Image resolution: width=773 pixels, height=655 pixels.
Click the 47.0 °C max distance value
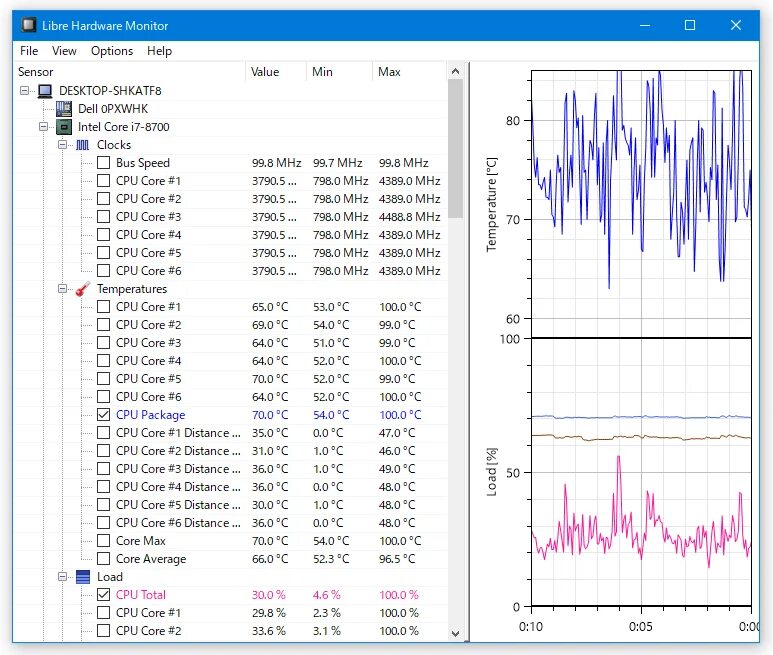[397, 433]
